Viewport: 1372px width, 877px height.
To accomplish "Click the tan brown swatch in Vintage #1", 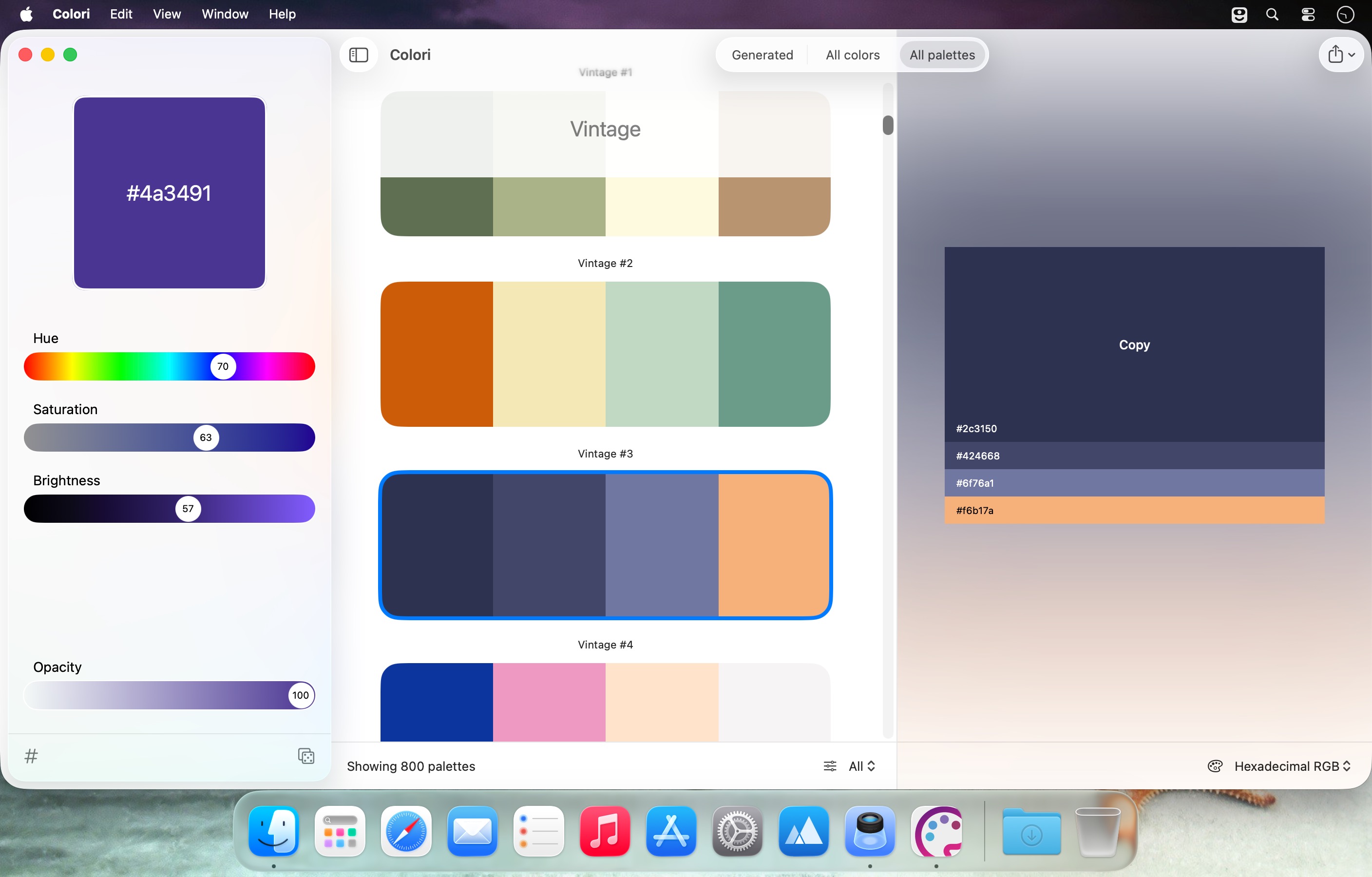I will [774, 206].
